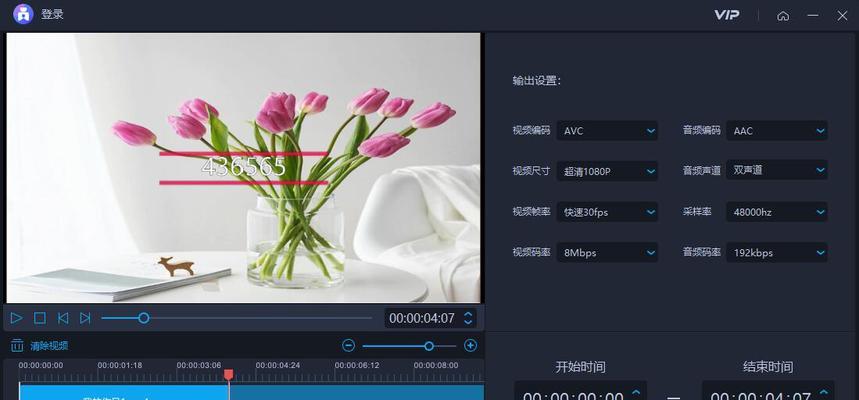This screenshot has height=400, width=859.
Task: Minimize the application window
Action: [813, 16]
